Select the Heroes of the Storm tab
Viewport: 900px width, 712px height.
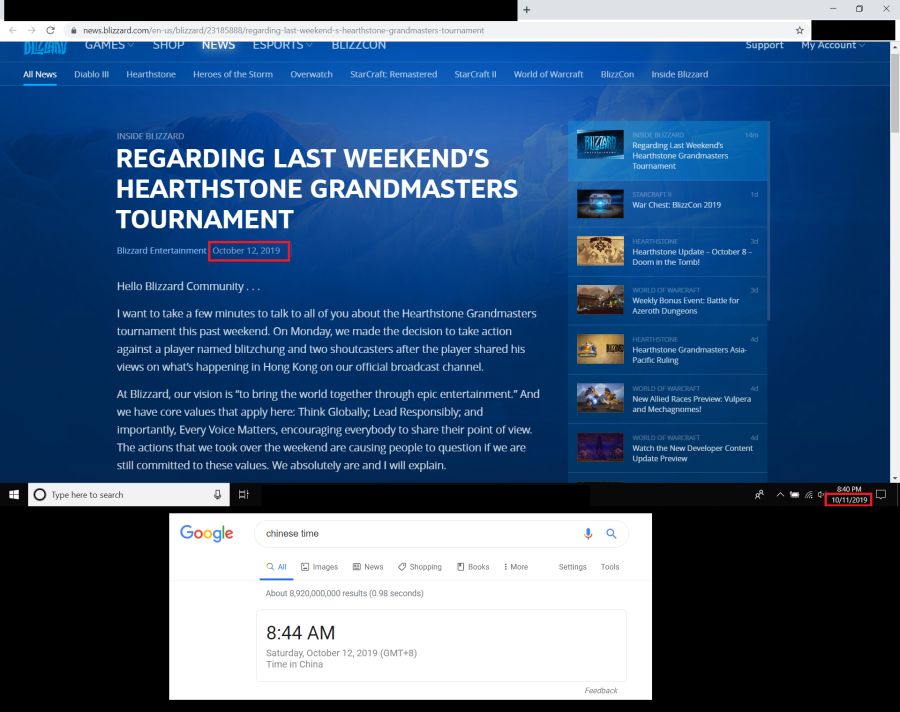232,74
